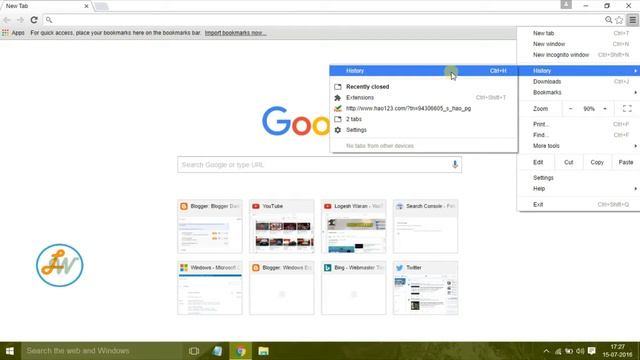This screenshot has height=360, width=640.
Task: Expand the Help submenu
Action: tap(578, 189)
